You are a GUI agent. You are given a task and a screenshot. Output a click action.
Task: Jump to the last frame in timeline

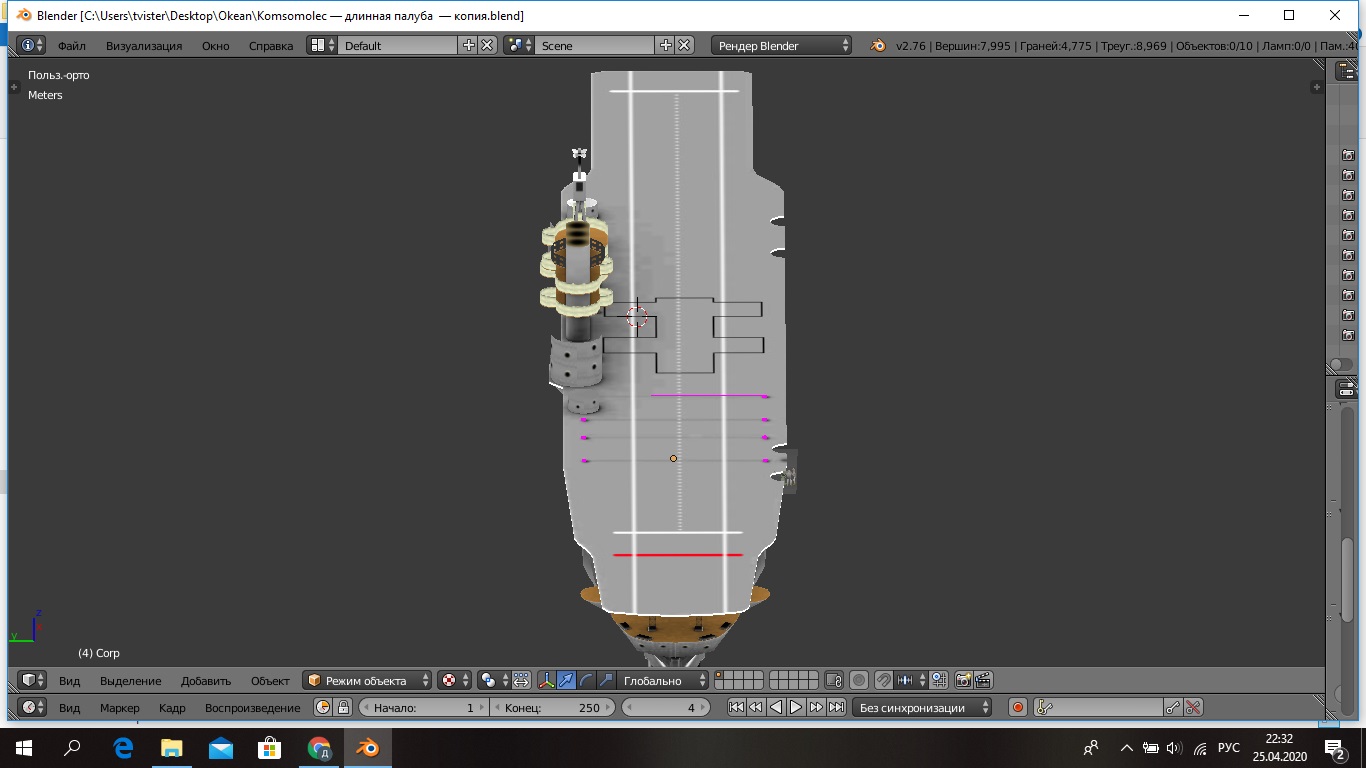tap(836, 707)
